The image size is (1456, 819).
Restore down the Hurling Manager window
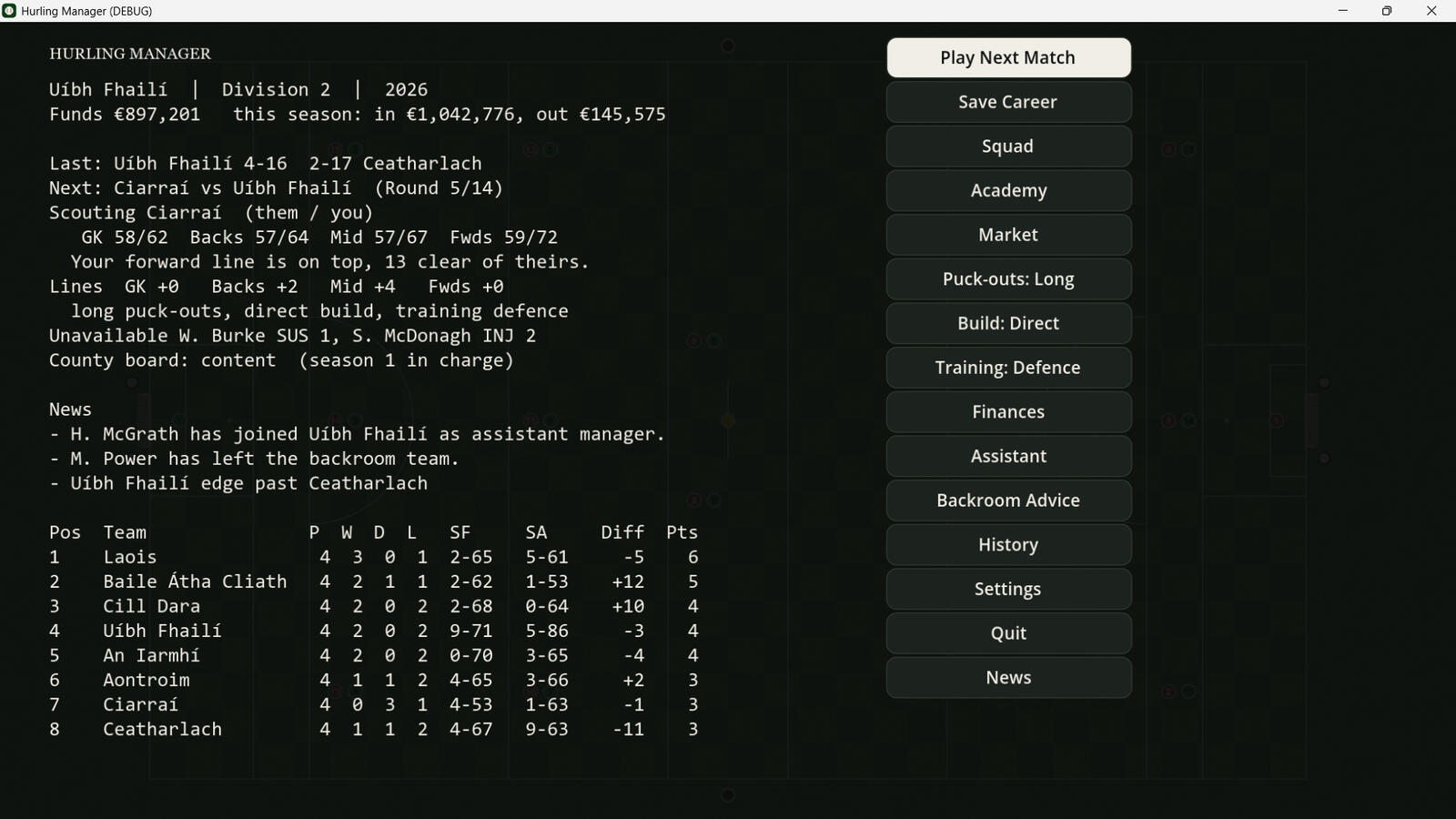[x=1387, y=11]
